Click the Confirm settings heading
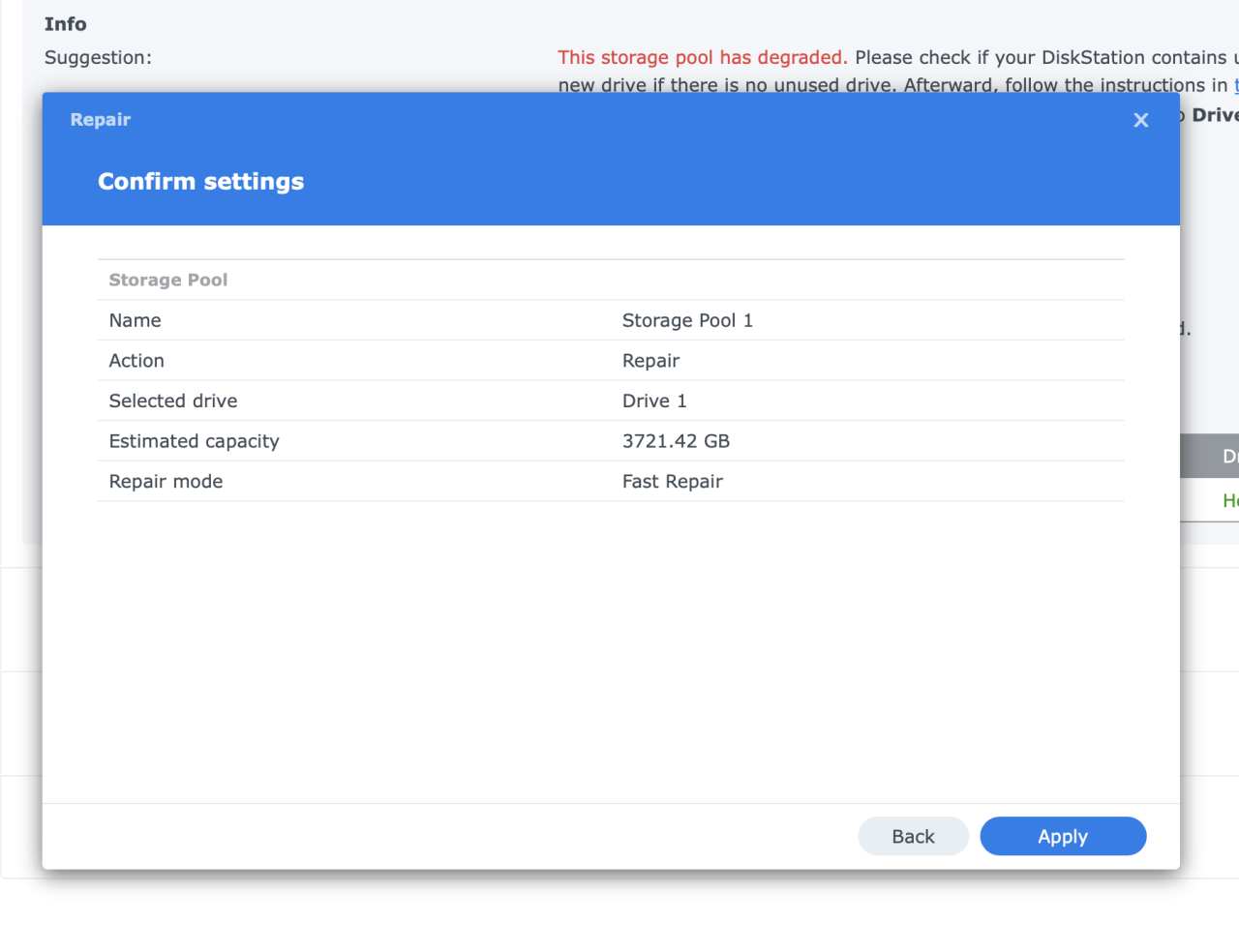This screenshot has width=1239, height=952. 200,182
